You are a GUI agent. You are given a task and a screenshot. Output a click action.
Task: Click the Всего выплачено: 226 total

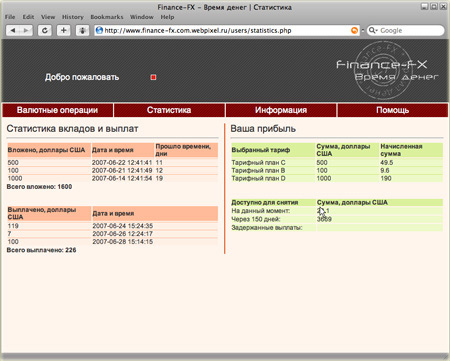(41, 250)
